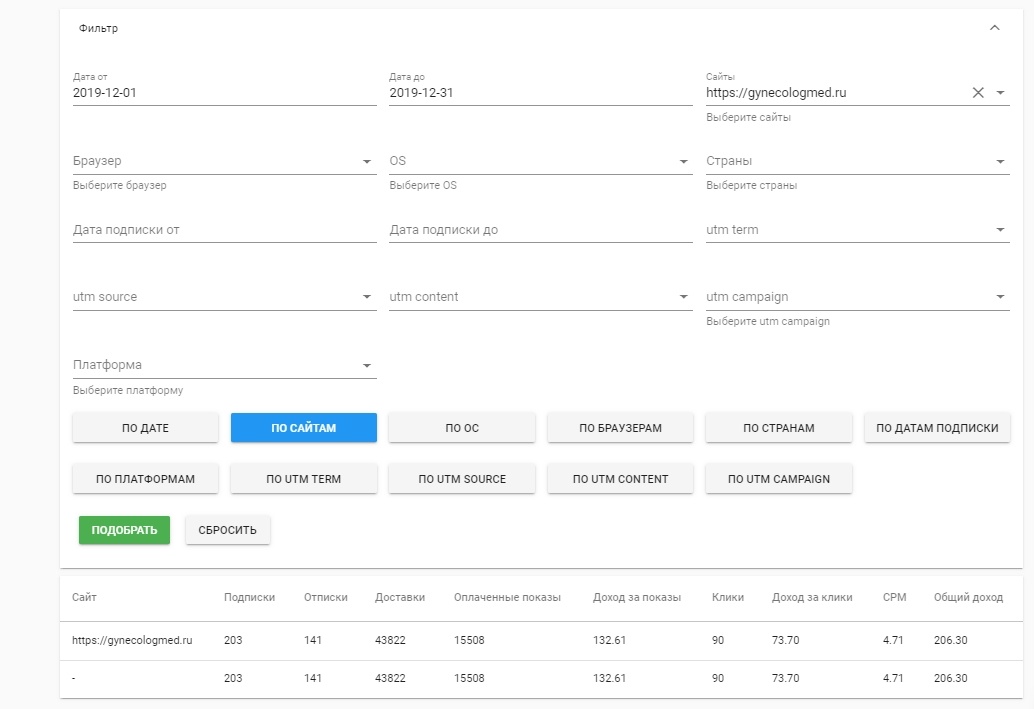The width and height of the screenshot is (1034, 709).
Task: Group by ПО БРАУЗЕРАМ
Action: coord(620,428)
